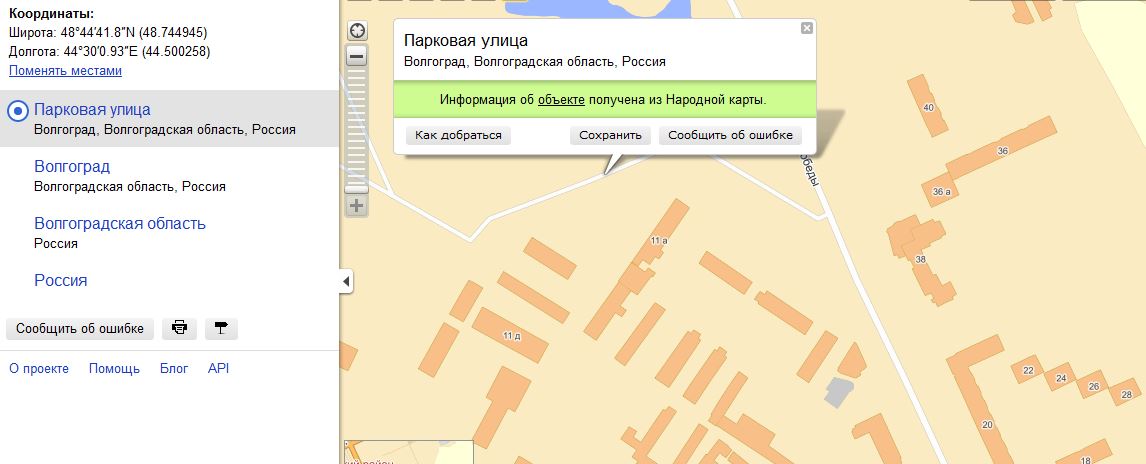Open the Помощь footer link
This screenshot has height=464, width=1146.
click(114, 368)
